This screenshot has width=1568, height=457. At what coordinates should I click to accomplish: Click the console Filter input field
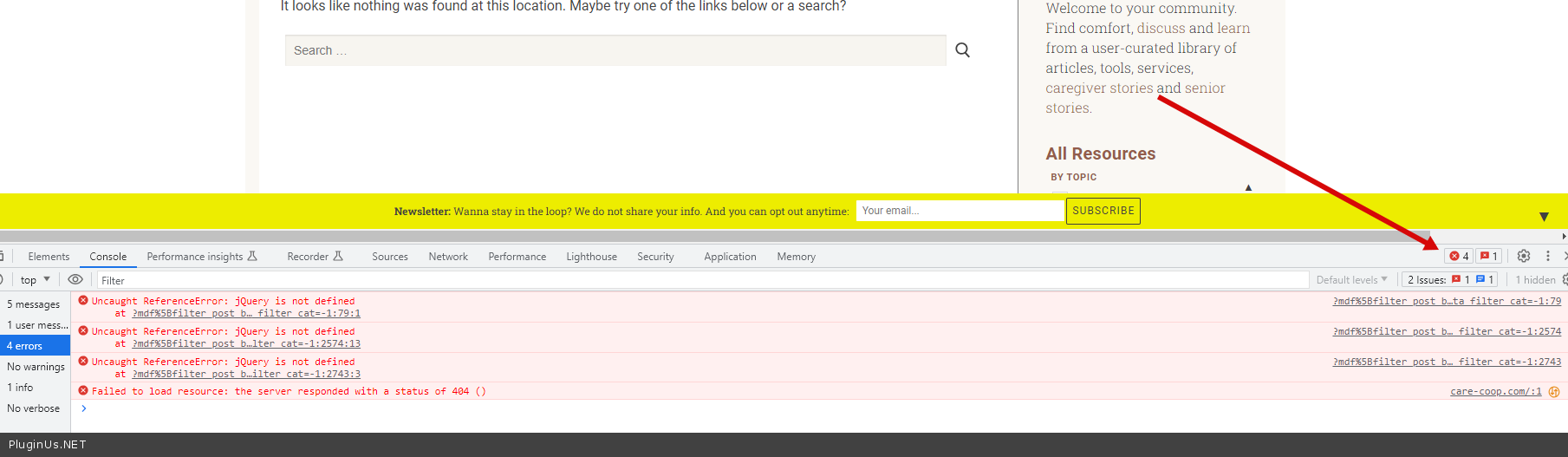point(693,280)
